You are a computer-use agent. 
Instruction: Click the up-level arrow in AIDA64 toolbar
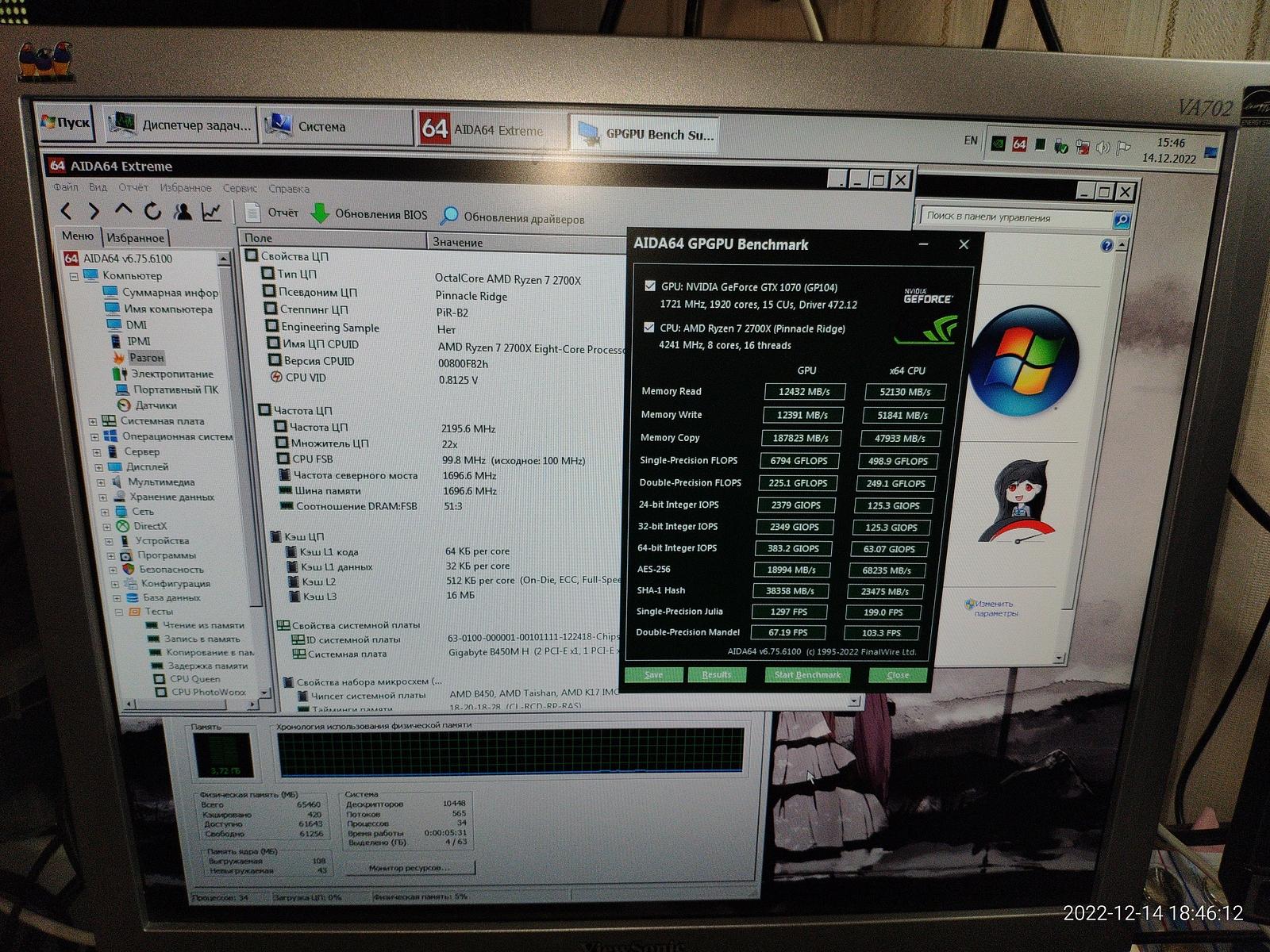coord(122,209)
